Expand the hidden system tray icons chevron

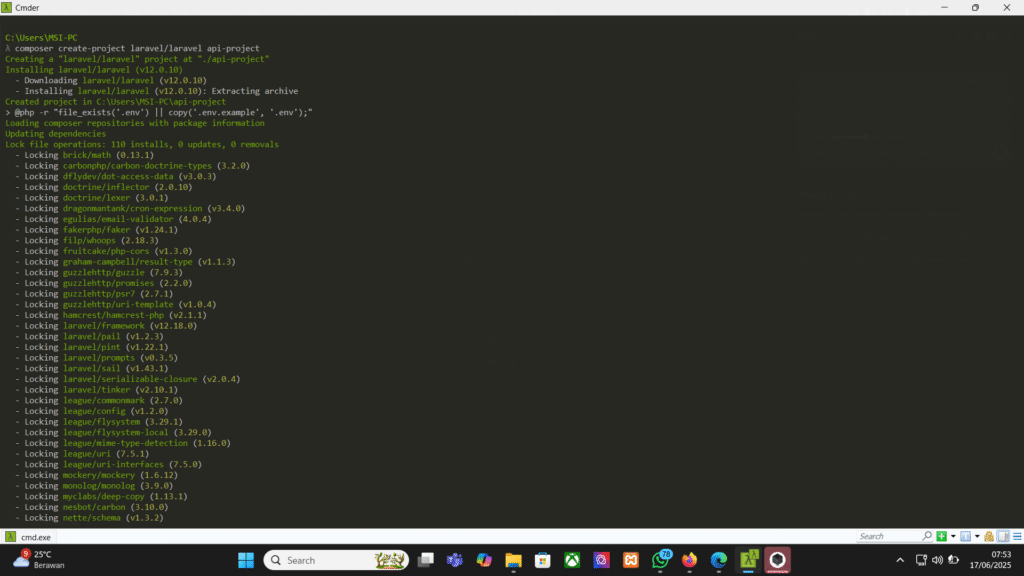click(900, 560)
